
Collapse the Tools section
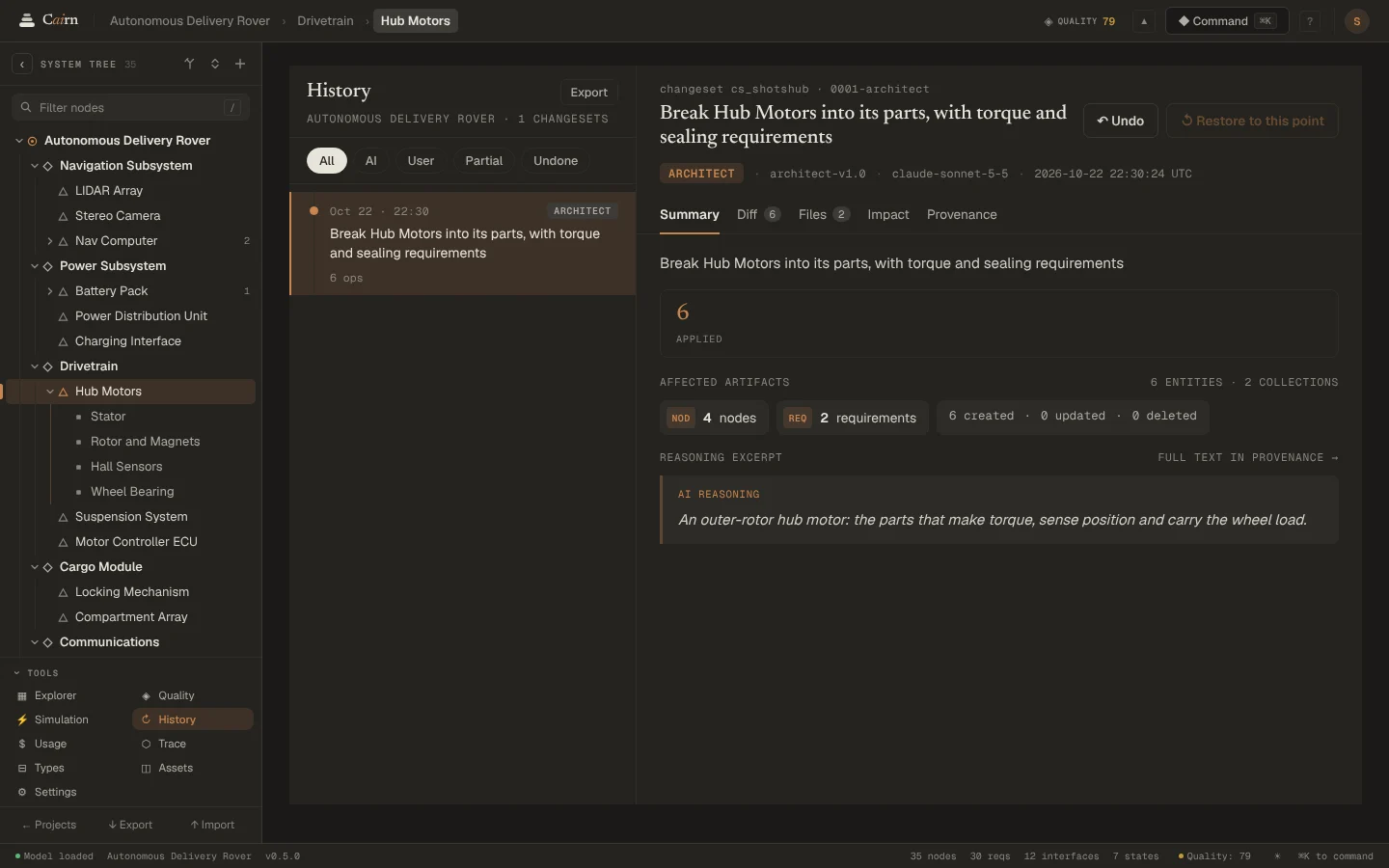pos(36,673)
